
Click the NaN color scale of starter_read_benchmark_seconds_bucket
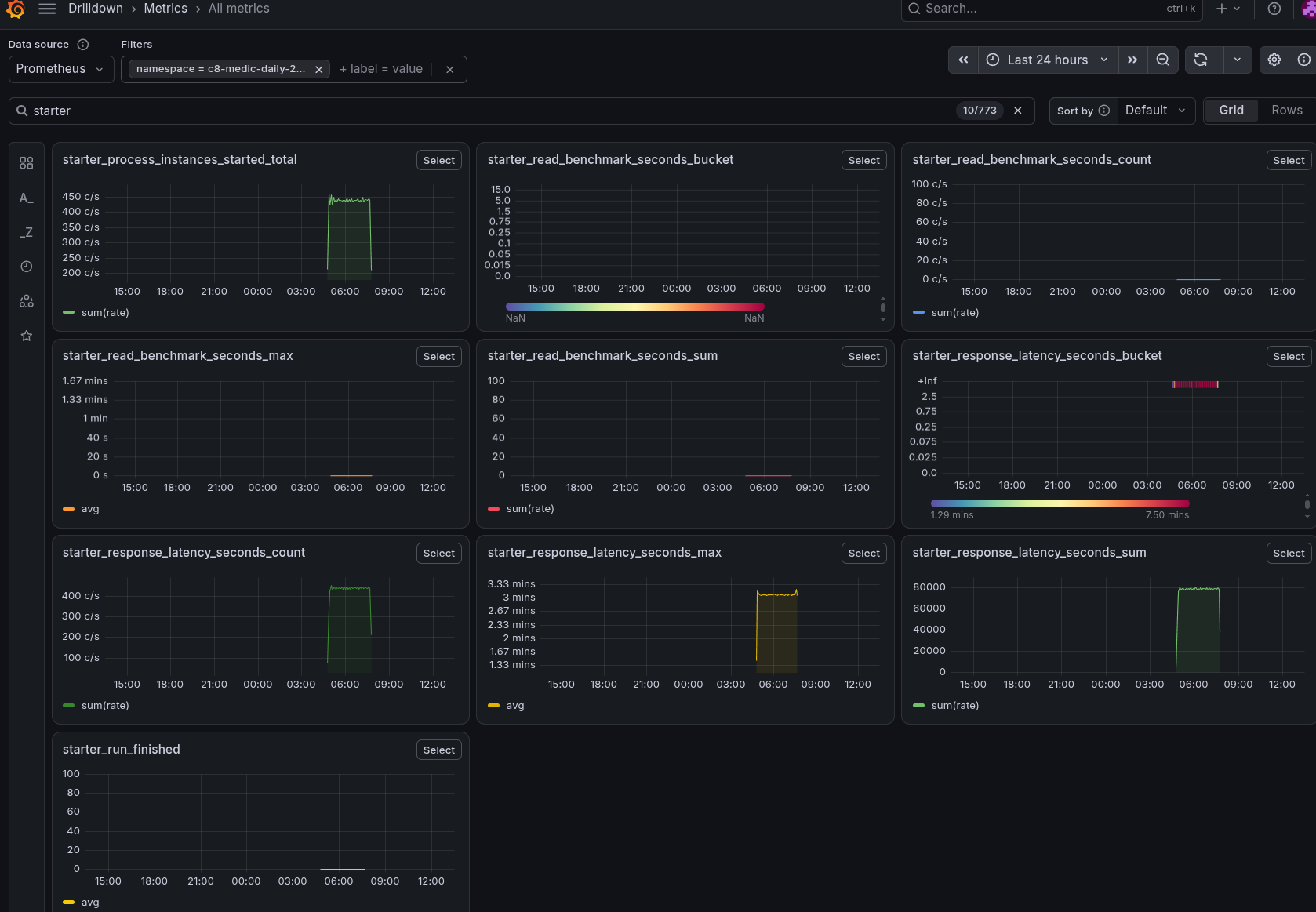click(x=634, y=307)
